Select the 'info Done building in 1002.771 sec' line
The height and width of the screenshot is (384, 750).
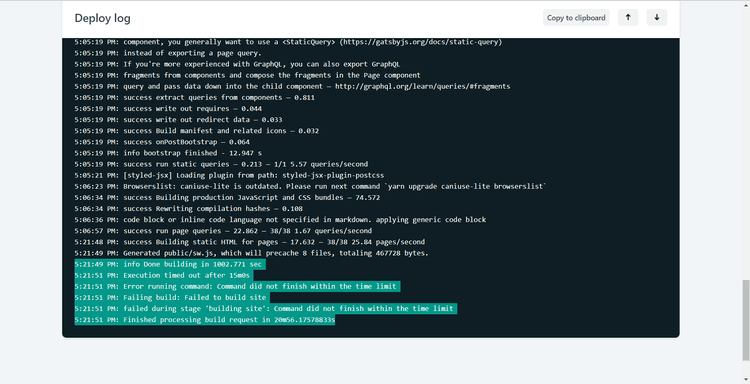tap(170, 264)
